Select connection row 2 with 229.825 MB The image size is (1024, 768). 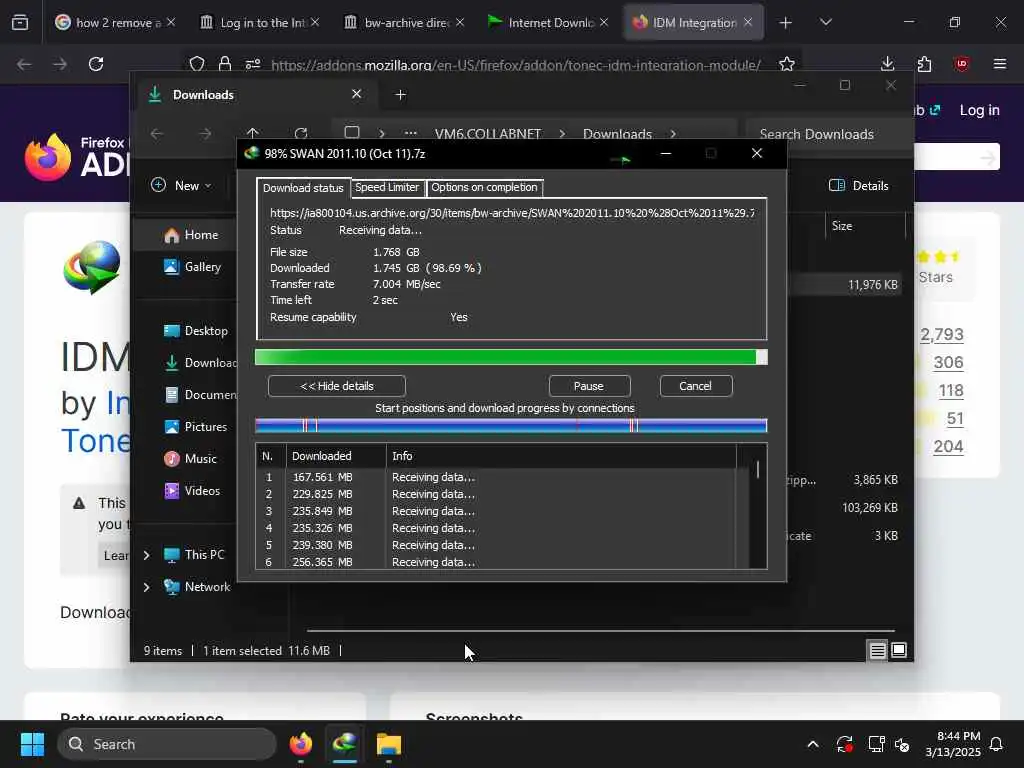point(496,494)
